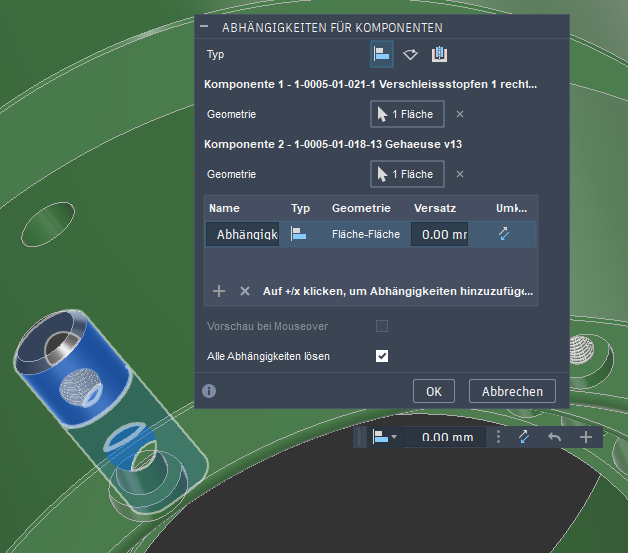
Task: Clear Komponente 1 geometry selection
Action: 460,114
